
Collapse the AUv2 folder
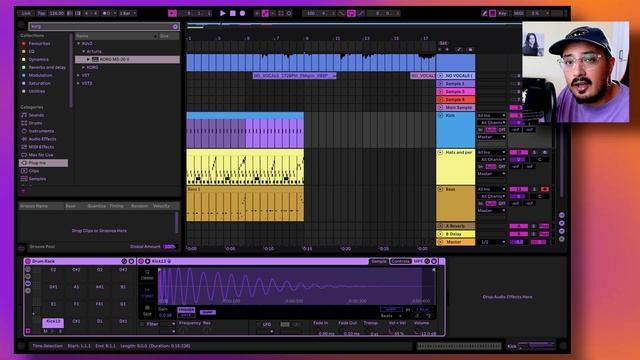pyautogui.click(x=79, y=43)
